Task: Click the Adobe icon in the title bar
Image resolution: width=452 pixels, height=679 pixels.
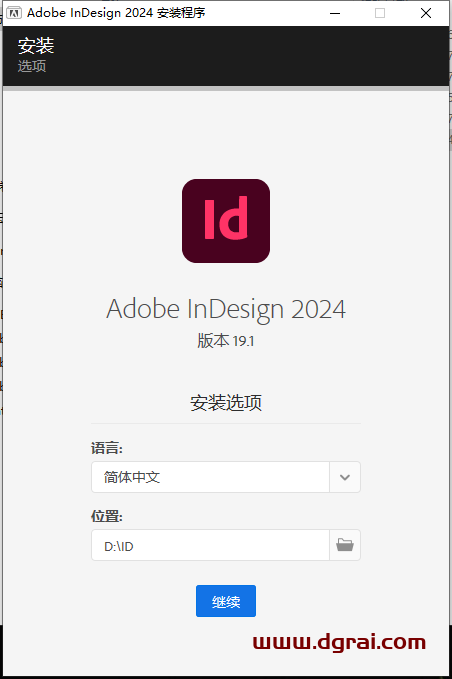Action: [14, 13]
